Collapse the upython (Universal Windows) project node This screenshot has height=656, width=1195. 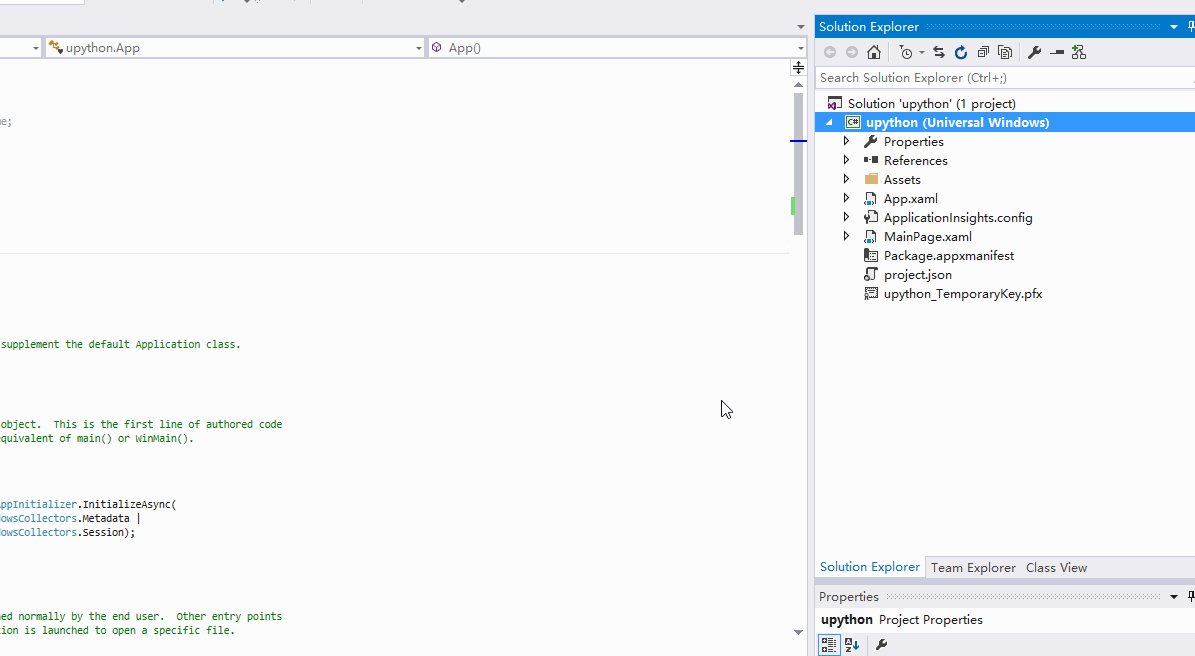[829, 123]
